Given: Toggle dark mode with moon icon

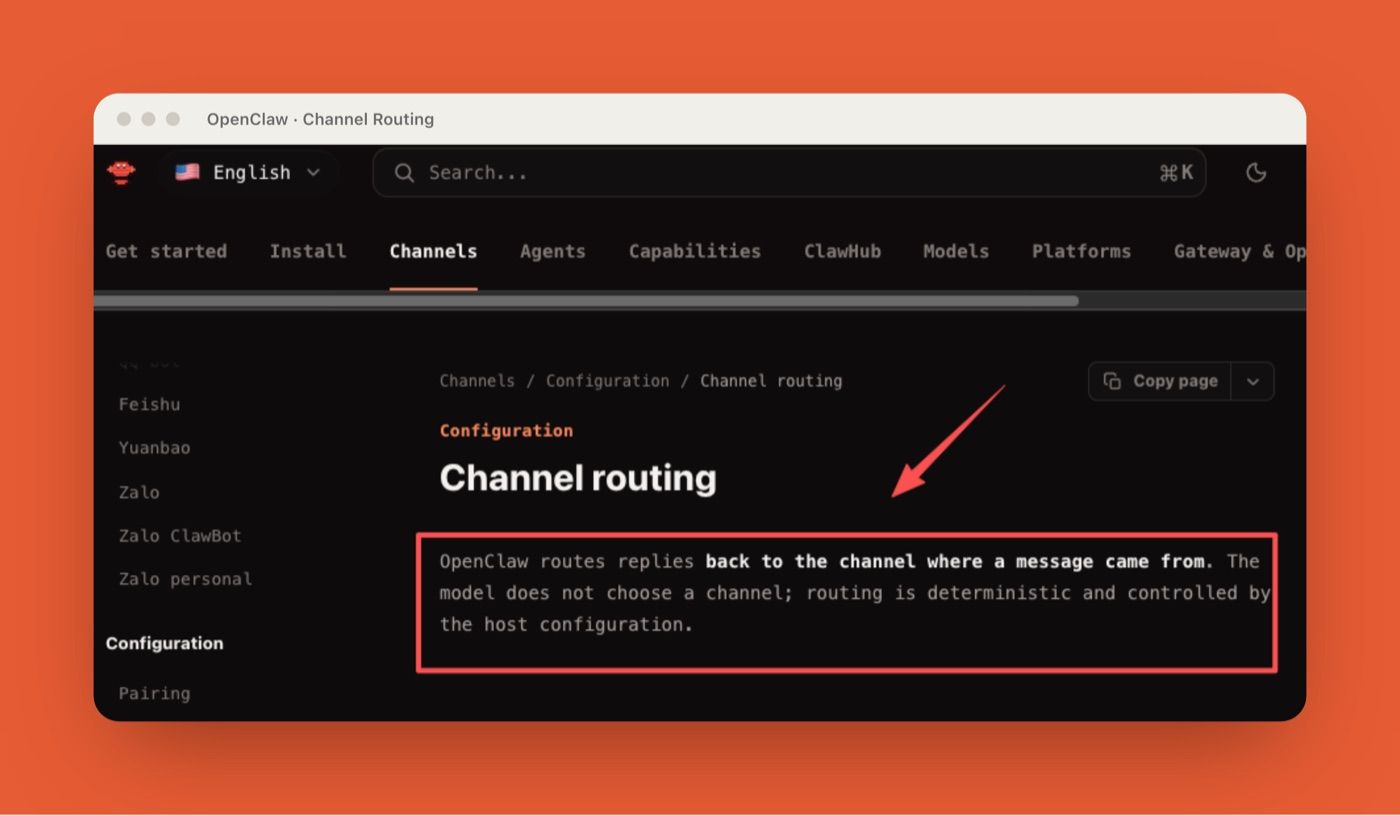Looking at the screenshot, I should 1256,173.
